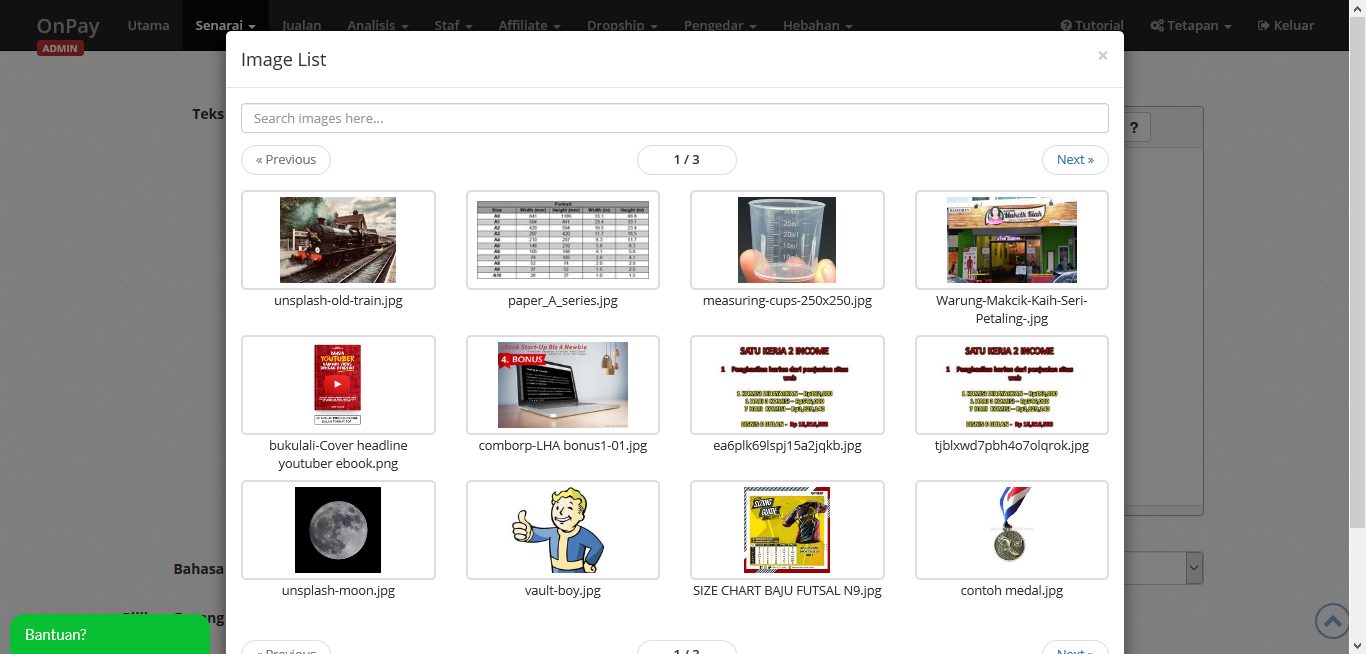Go to the Utama menu item
Viewport: 1366px width, 654px height.
(x=148, y=25)
